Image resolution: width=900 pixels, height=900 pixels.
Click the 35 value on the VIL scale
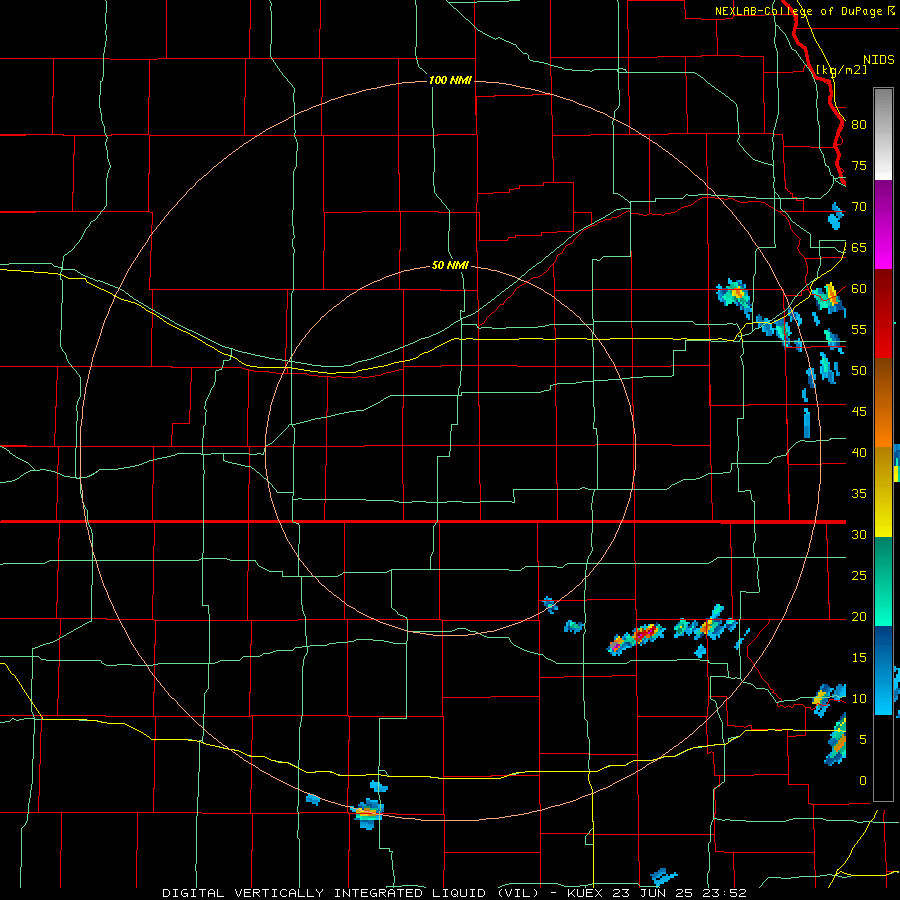click(x=859, y=494)
